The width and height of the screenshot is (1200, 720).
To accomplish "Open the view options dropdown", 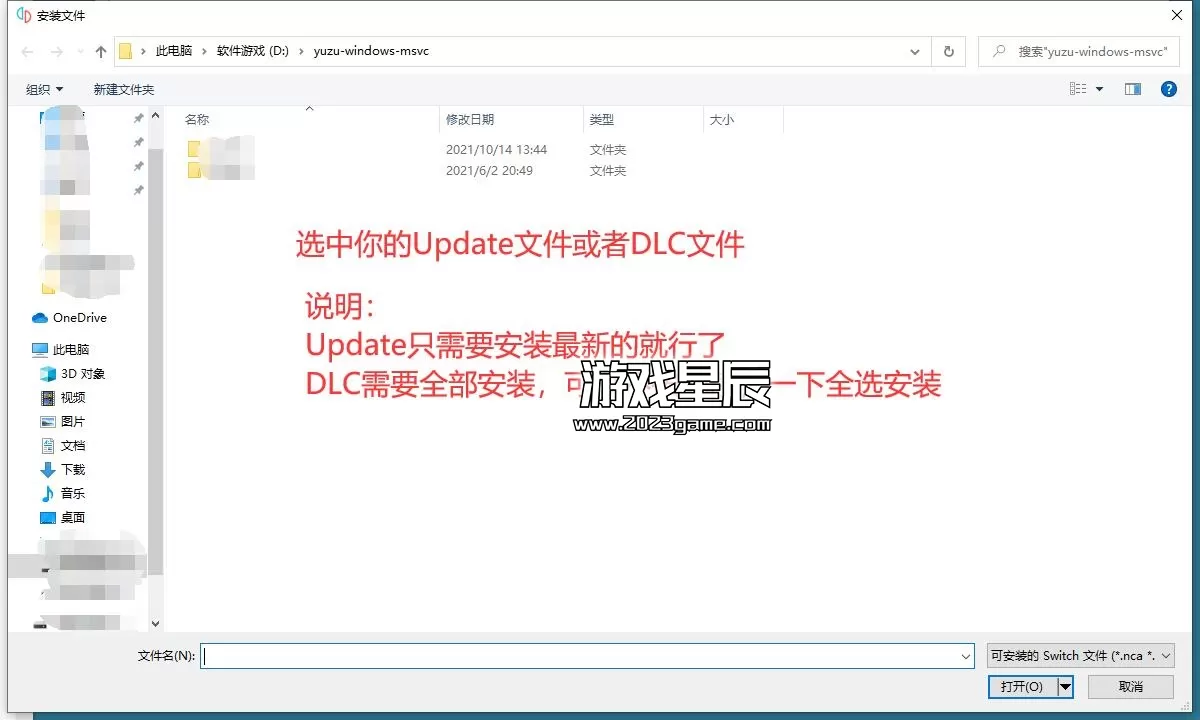I will (1099, 89).
